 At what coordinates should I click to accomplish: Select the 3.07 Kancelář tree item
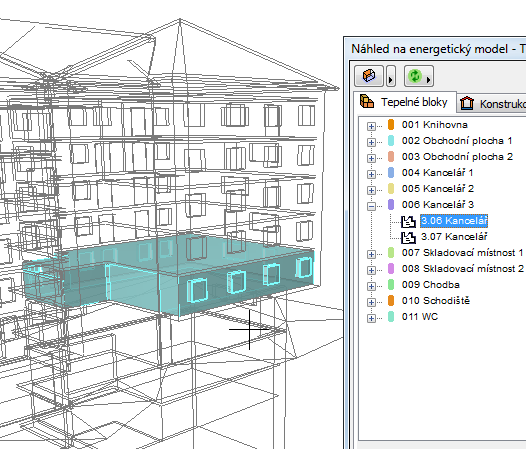point(454,237)
